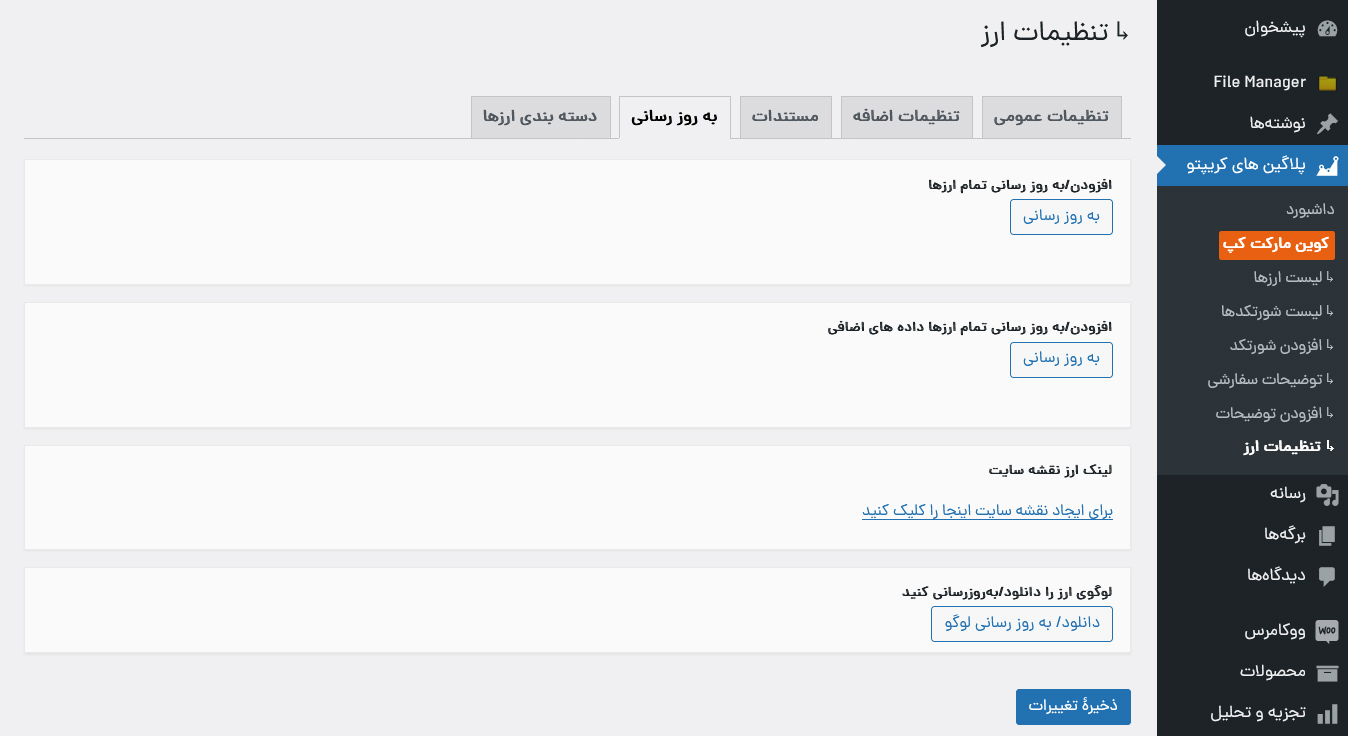Click the تجزیه و تحلیل bar chart icon
Screen dimensions: 1348x736
(x=1327, y=714)
